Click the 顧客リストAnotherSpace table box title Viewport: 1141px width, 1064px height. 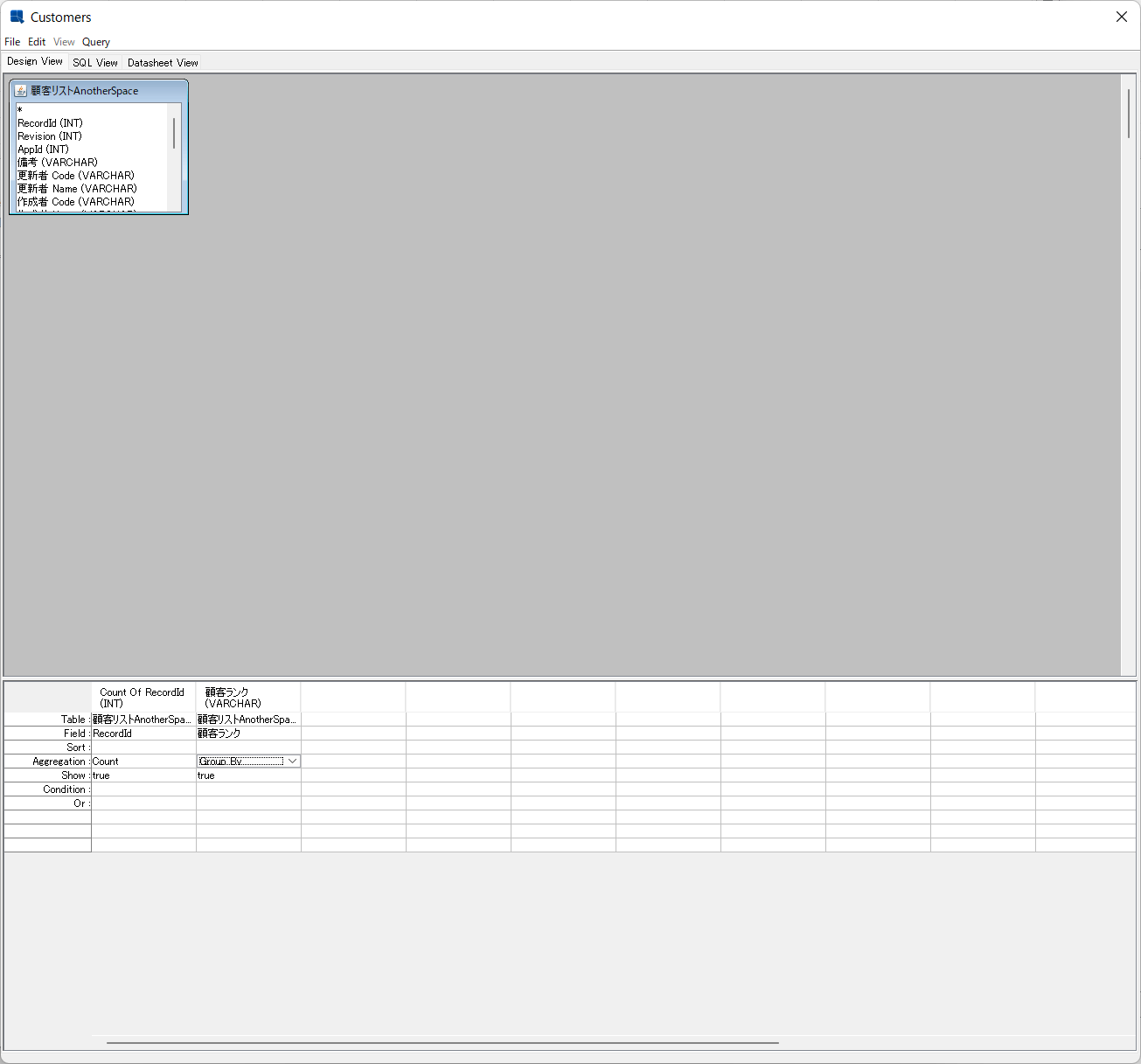tap(85, 91)
